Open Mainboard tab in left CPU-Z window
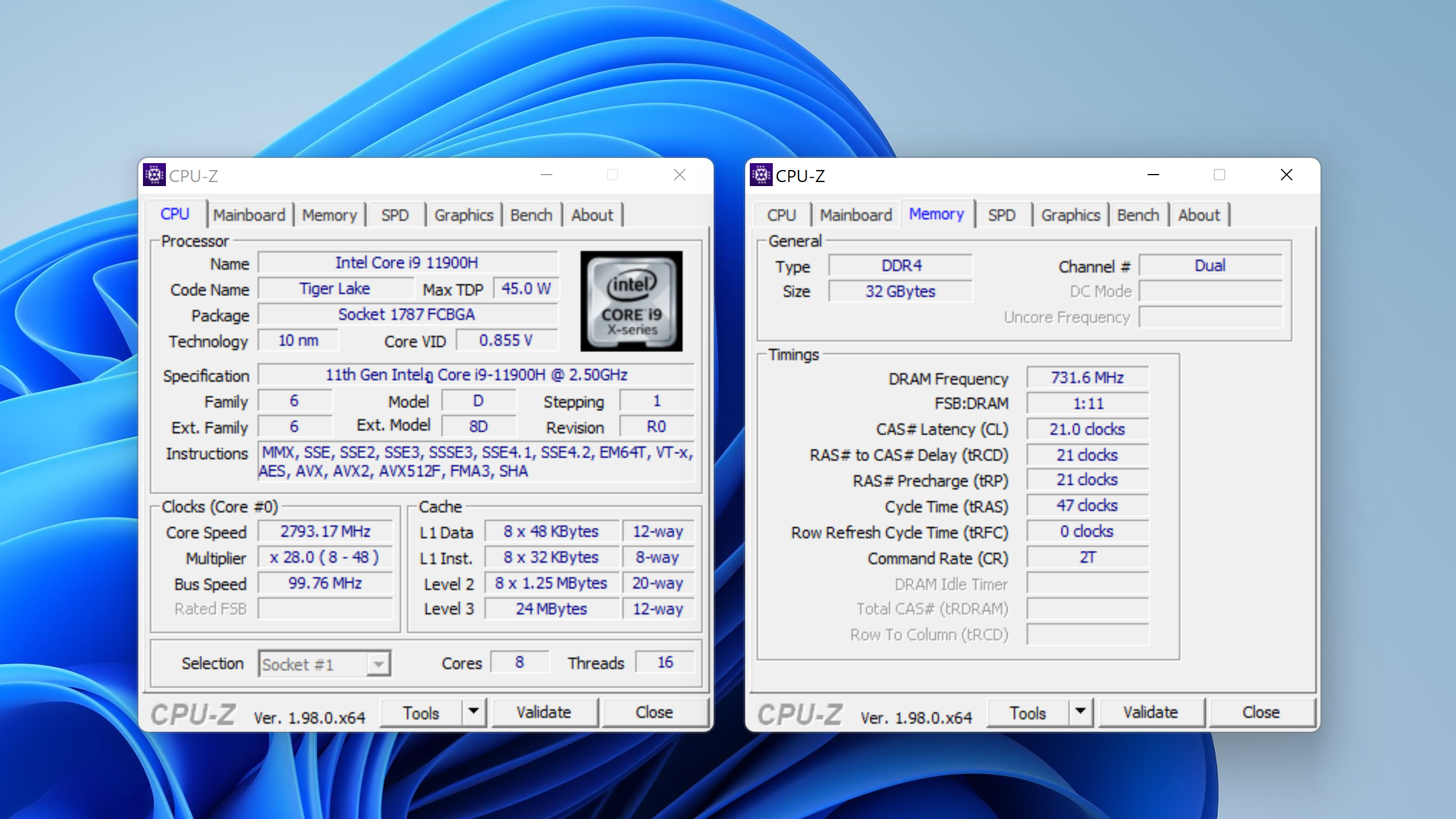The image size is (1456, 819). click(x=249, y=215)
